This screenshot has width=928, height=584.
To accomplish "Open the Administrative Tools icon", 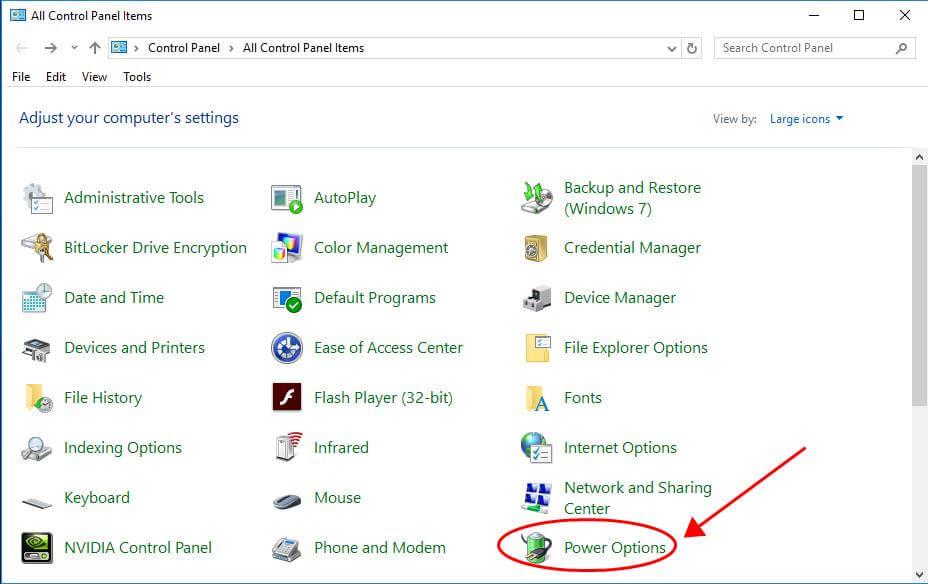I will point(38,198).
